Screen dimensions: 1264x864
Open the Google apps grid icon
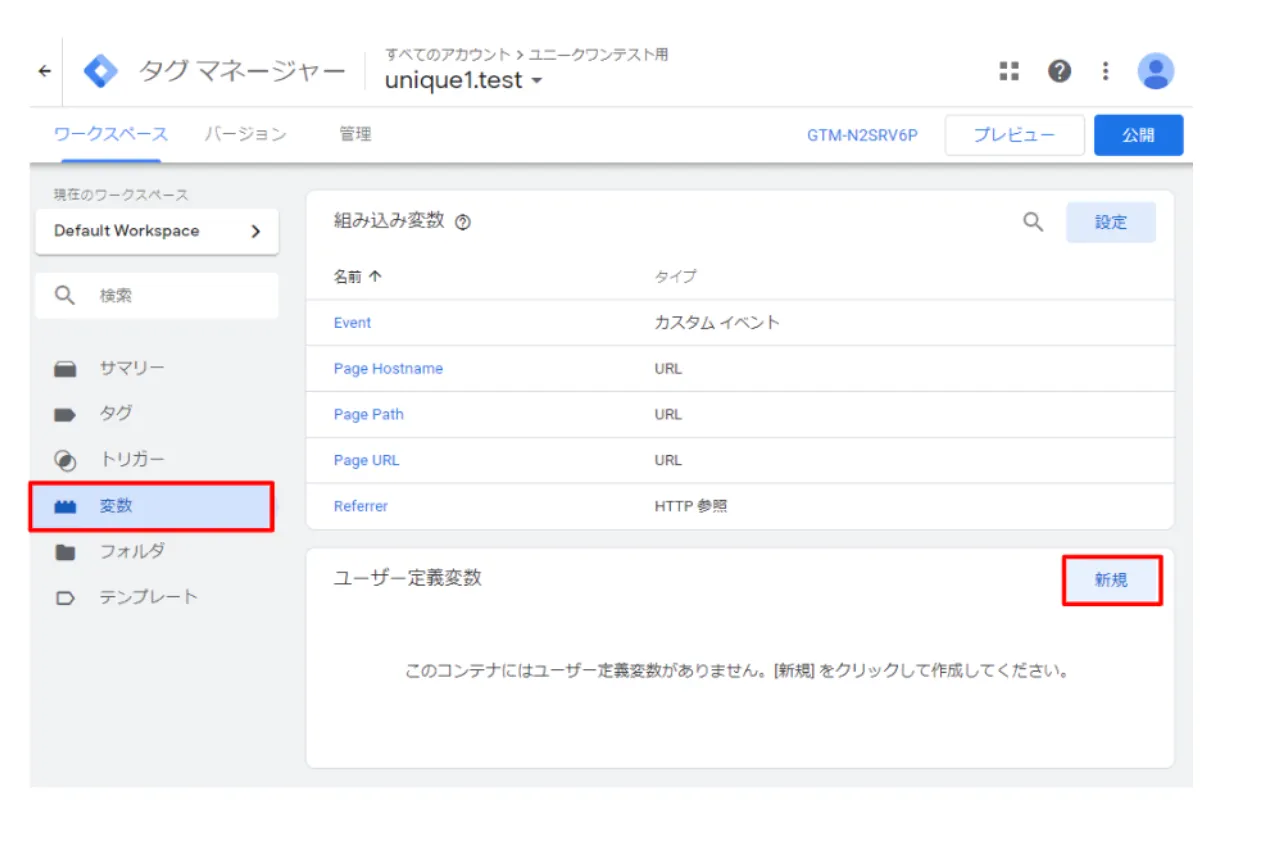point(1009,71)
